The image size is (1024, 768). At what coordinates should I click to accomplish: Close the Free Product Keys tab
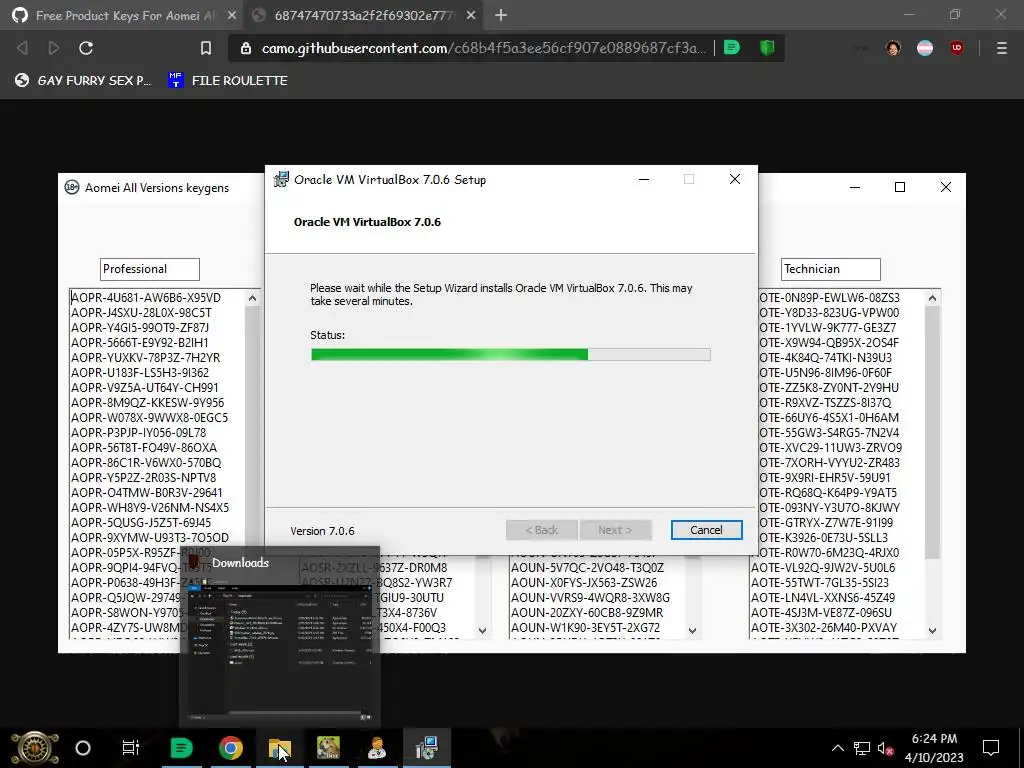[x=232, y=15]
